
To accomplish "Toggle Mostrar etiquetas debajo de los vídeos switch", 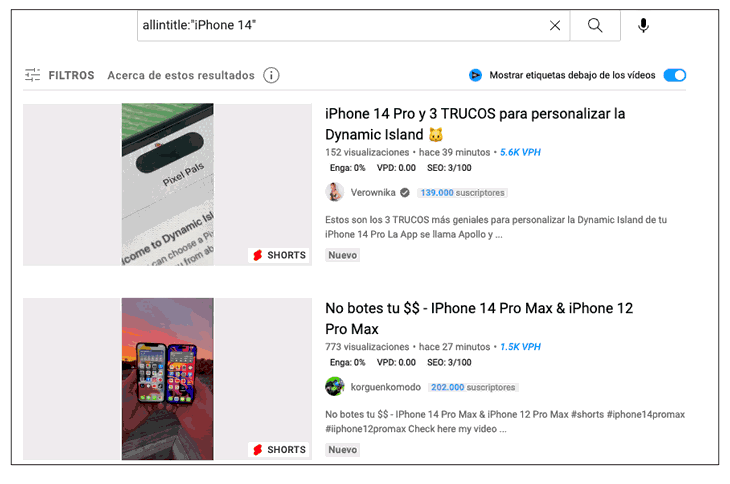I will coord(675,75).
